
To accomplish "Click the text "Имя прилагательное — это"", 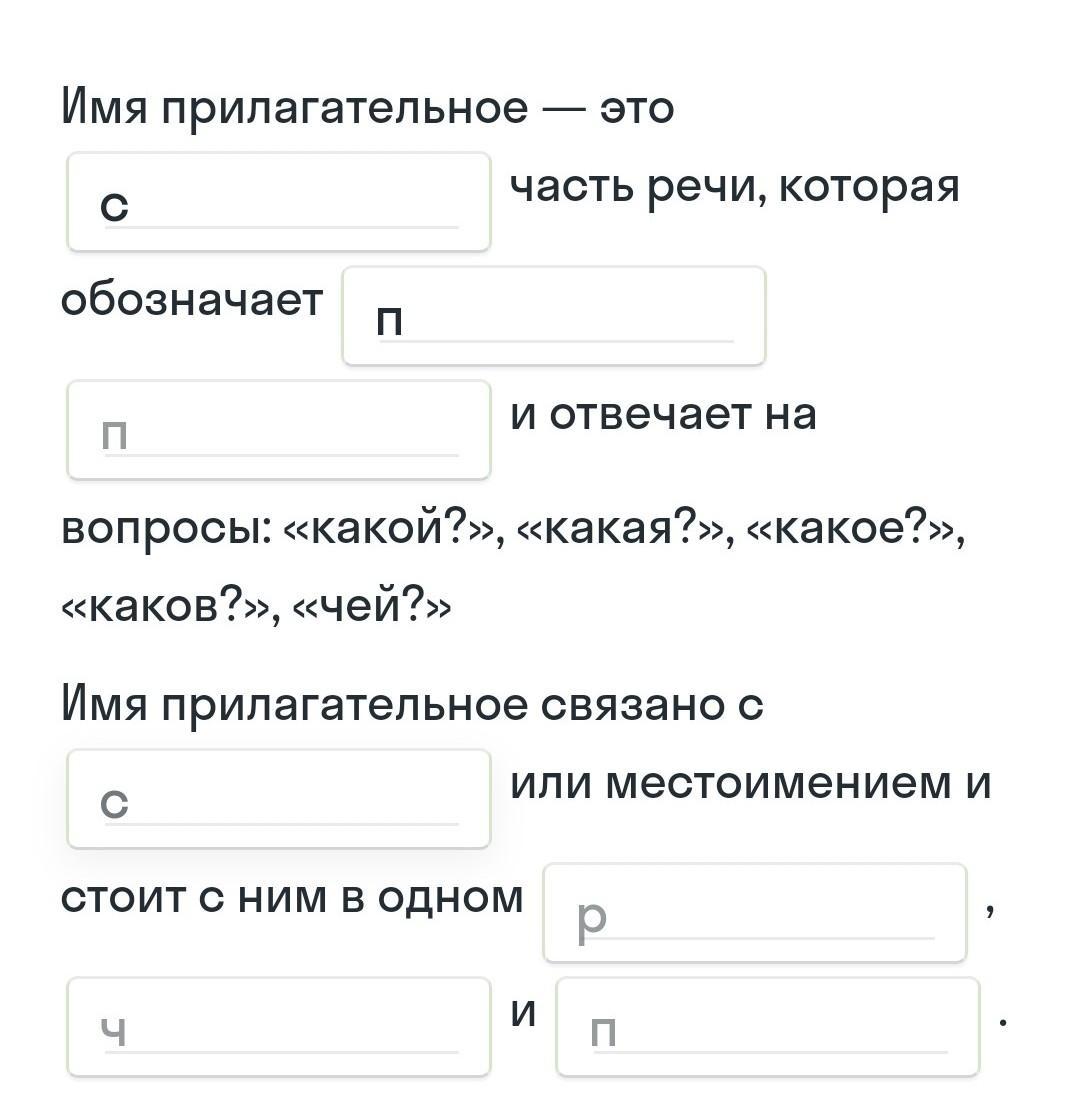I will pos(367,108).
